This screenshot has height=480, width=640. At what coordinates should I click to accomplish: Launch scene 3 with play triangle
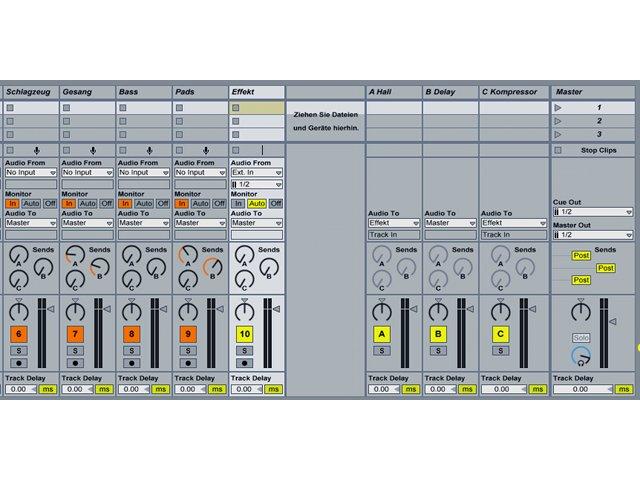(558, 134)
